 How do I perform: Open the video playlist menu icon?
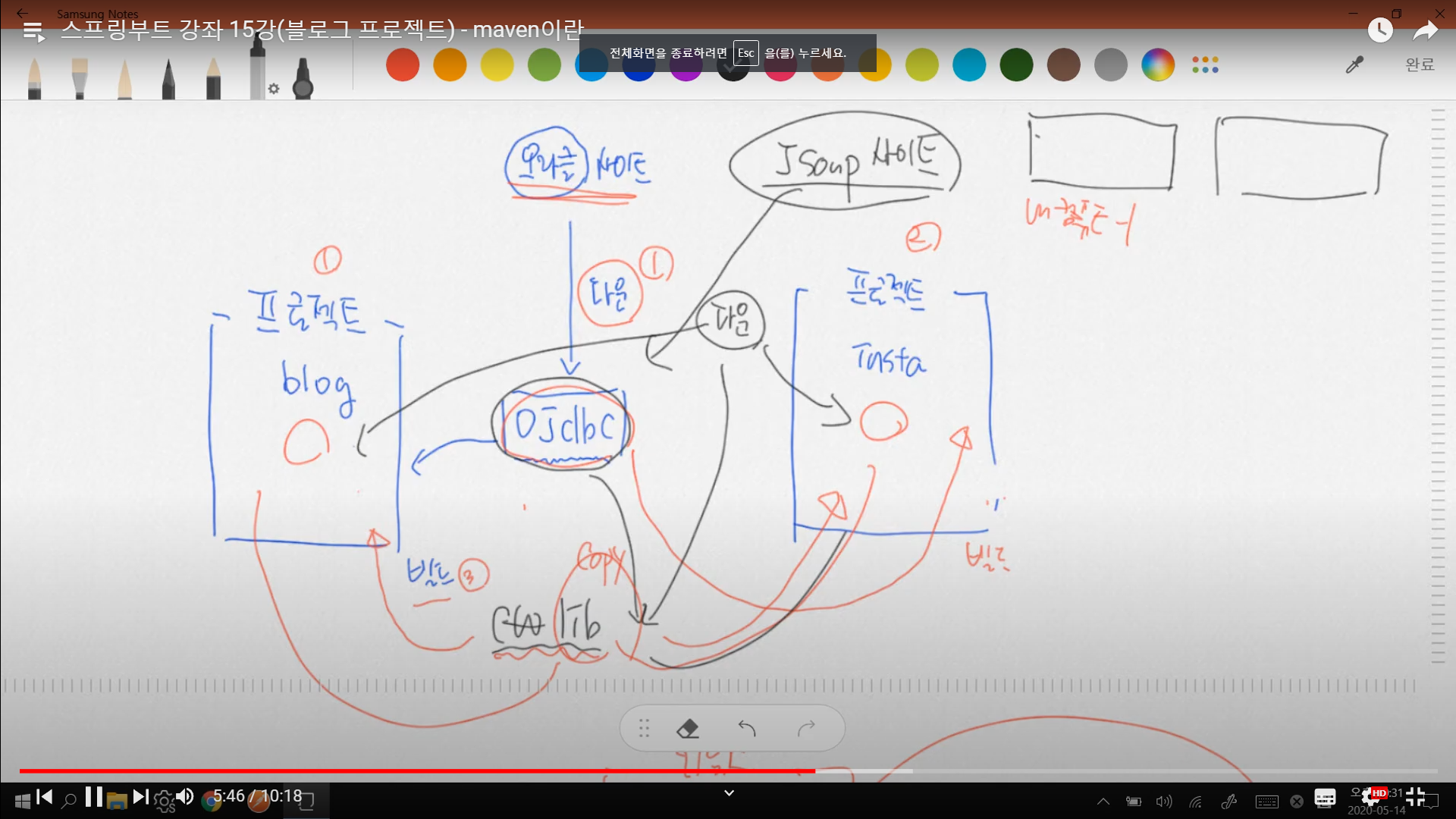click(x=33, y=31)
